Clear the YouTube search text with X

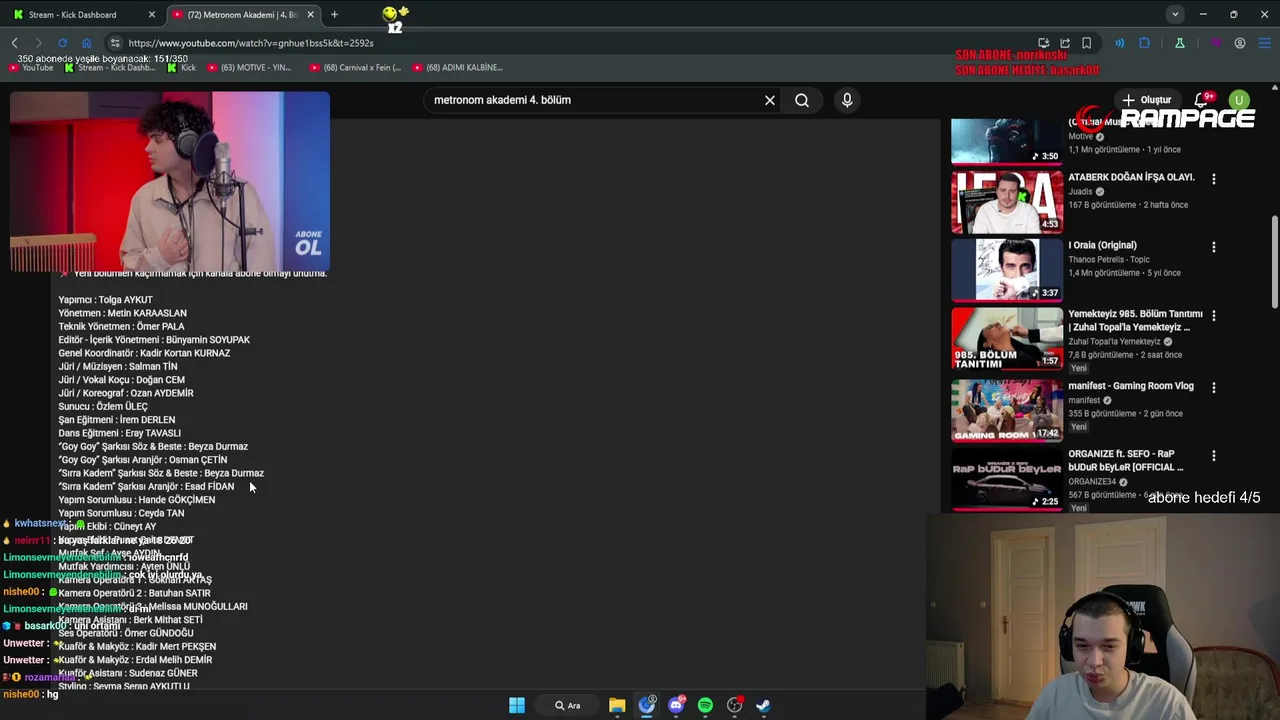[770, 100]
